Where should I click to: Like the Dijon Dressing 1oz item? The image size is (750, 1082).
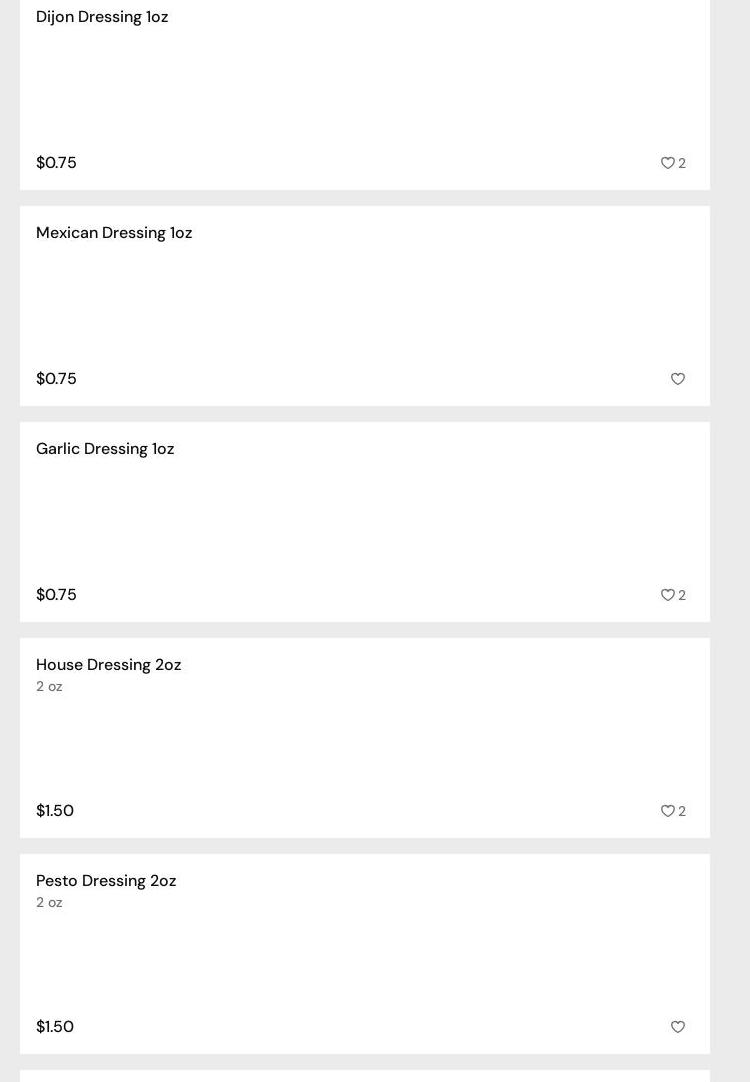coord(667,163)
